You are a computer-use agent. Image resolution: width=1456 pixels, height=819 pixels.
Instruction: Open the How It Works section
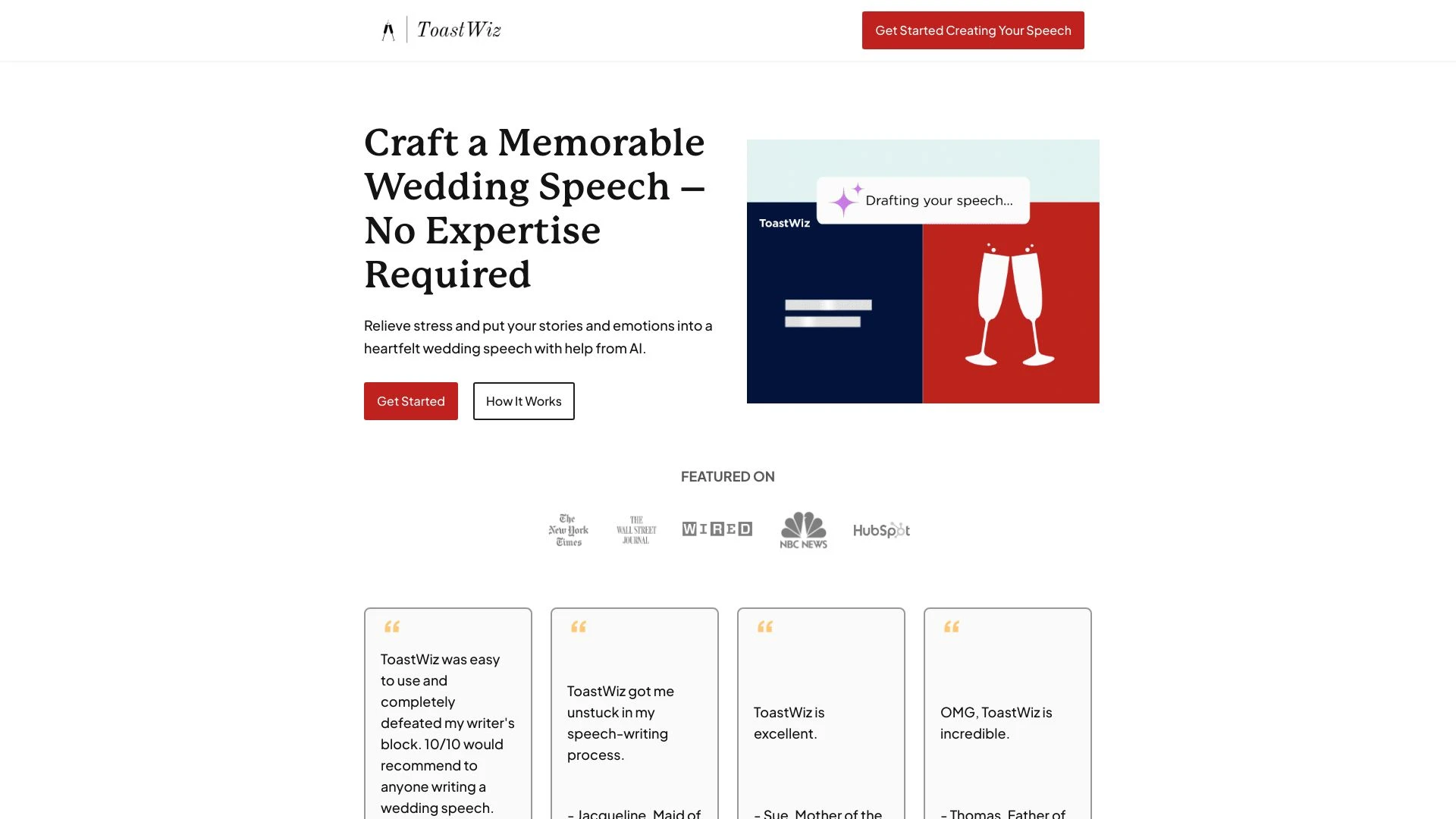[x=523, y=400]
